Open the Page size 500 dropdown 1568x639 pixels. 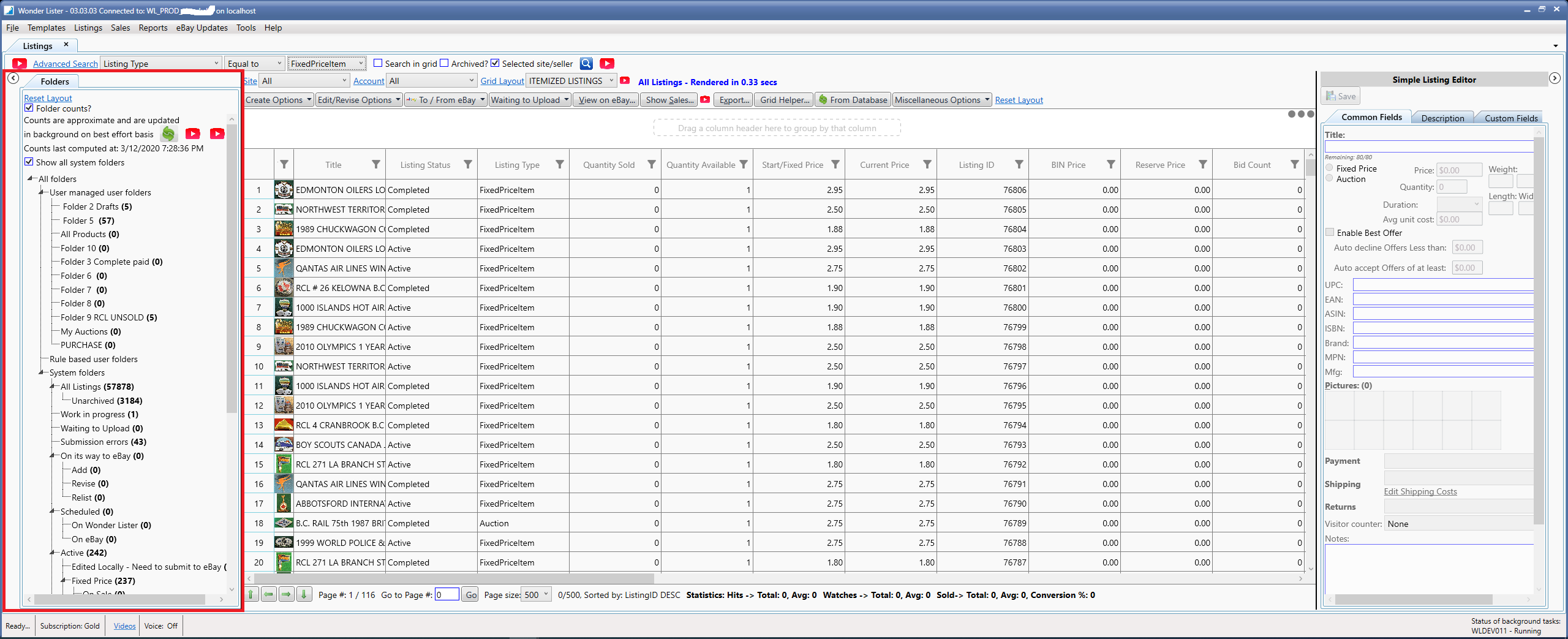point(536,594)
